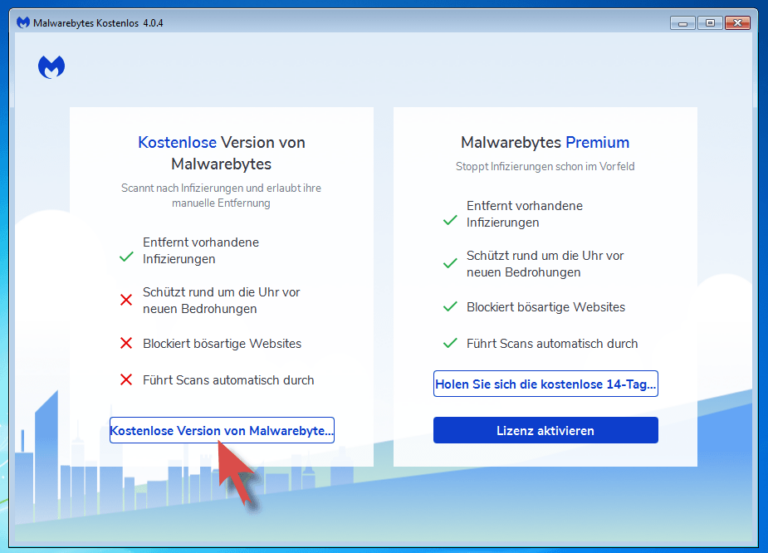
Task: Click the Lizenz aktivieren button
Action: (x=546, y=430)
